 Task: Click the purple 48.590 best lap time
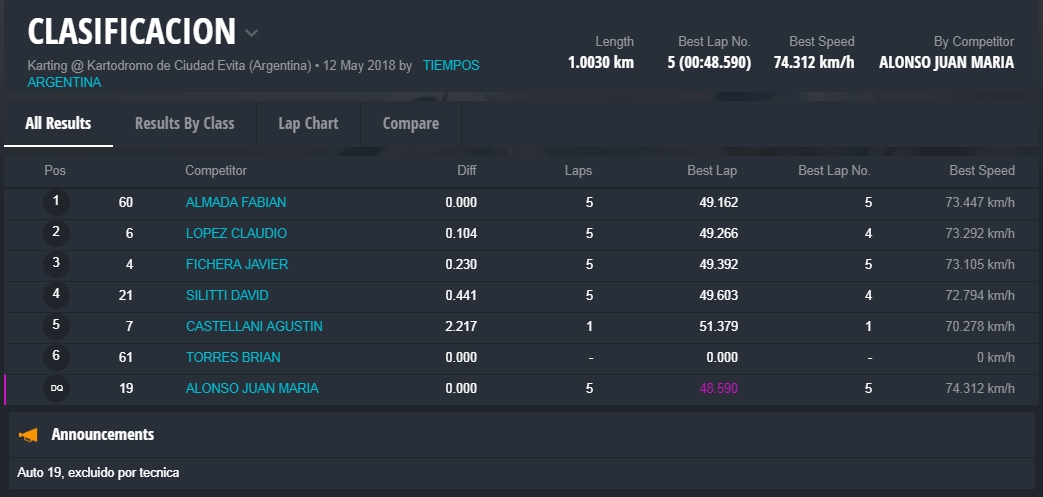click(718, 388)
